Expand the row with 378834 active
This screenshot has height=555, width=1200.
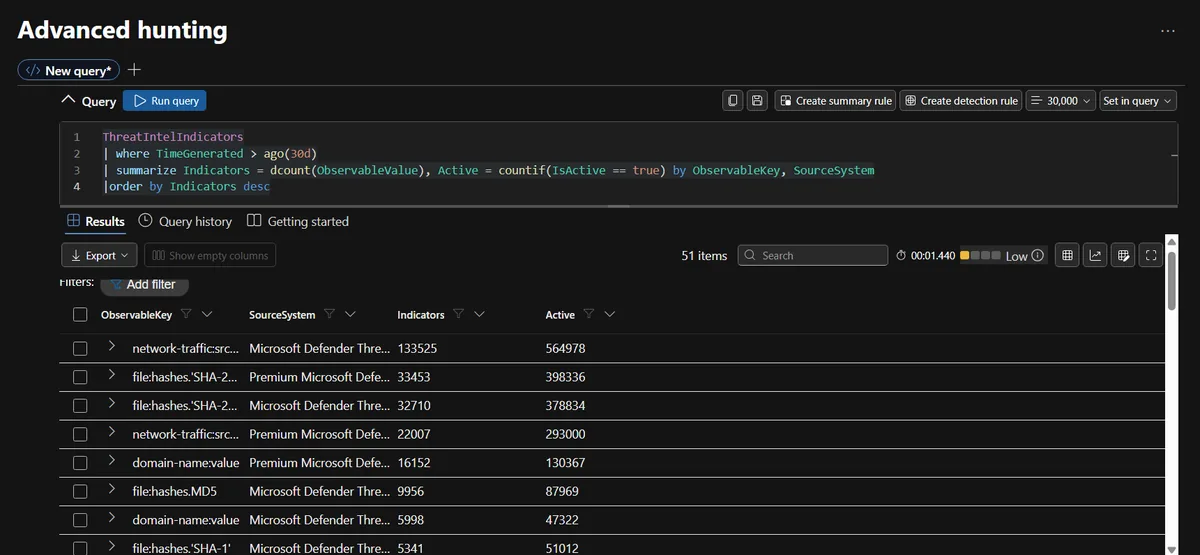pos(112,404)
